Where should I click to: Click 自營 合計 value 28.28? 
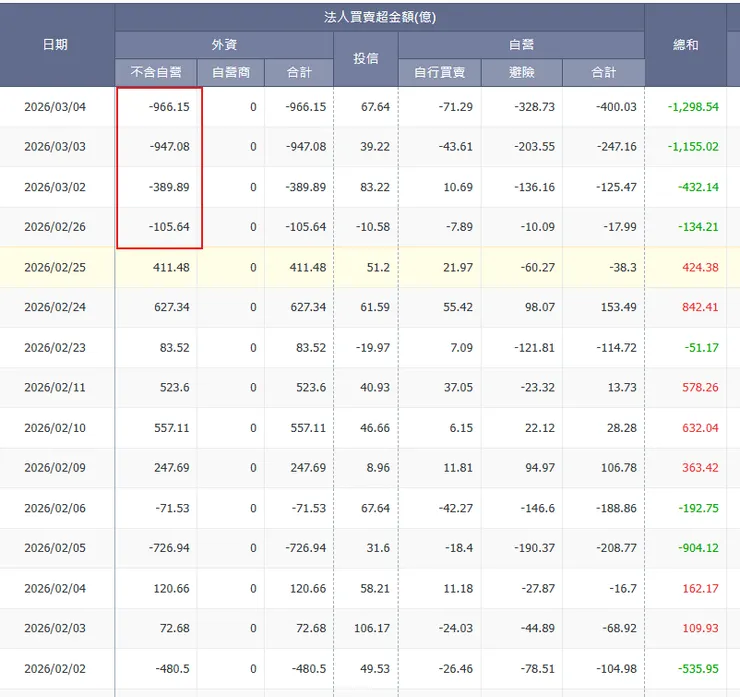622,428
